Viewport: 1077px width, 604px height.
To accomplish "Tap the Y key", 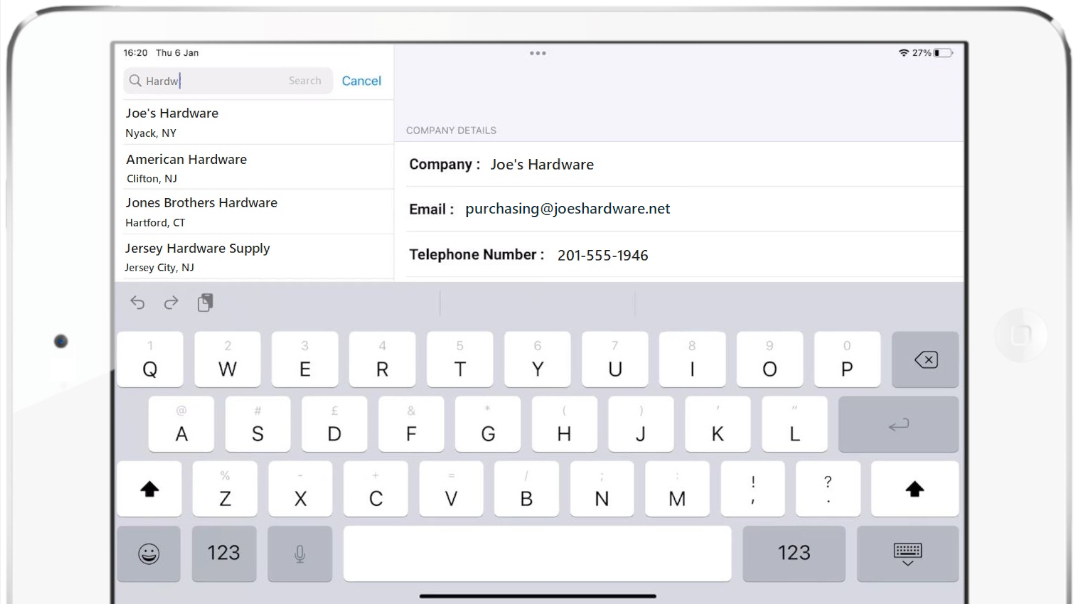I will [537, 359].
